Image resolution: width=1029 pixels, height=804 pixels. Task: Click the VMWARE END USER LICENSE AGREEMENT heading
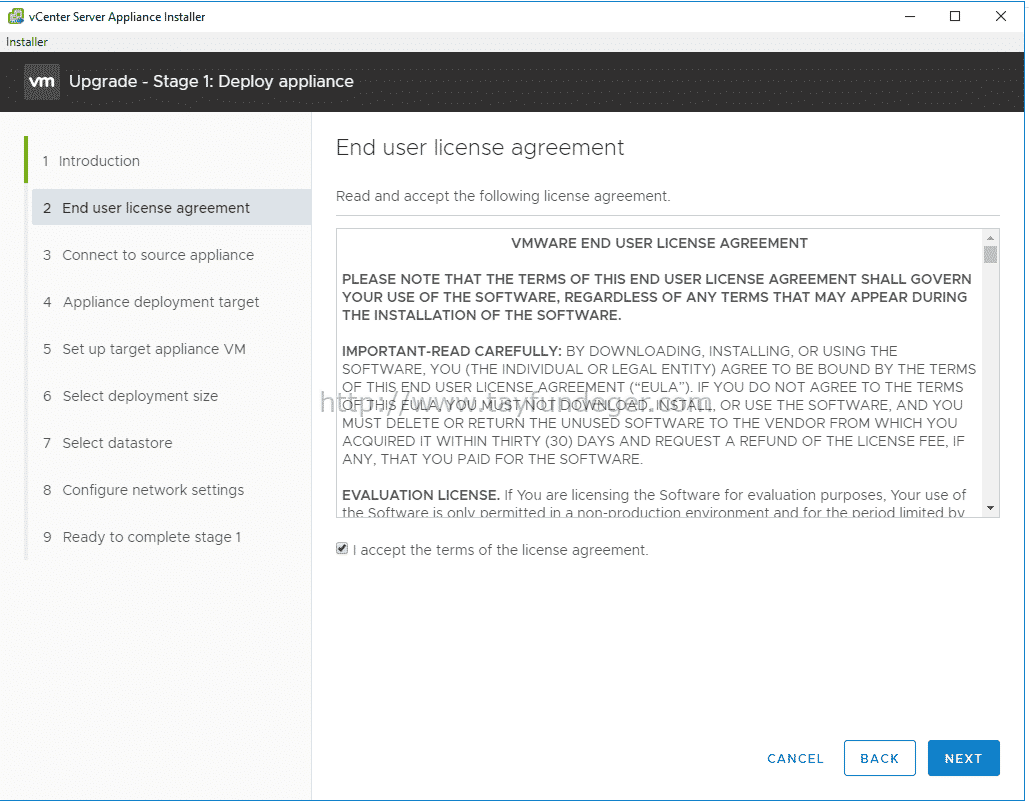pos(659,243)
